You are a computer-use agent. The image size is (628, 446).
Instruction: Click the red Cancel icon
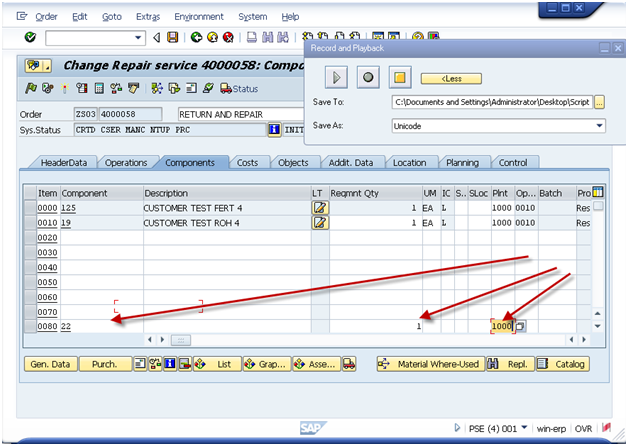click(x=228, y=38)
